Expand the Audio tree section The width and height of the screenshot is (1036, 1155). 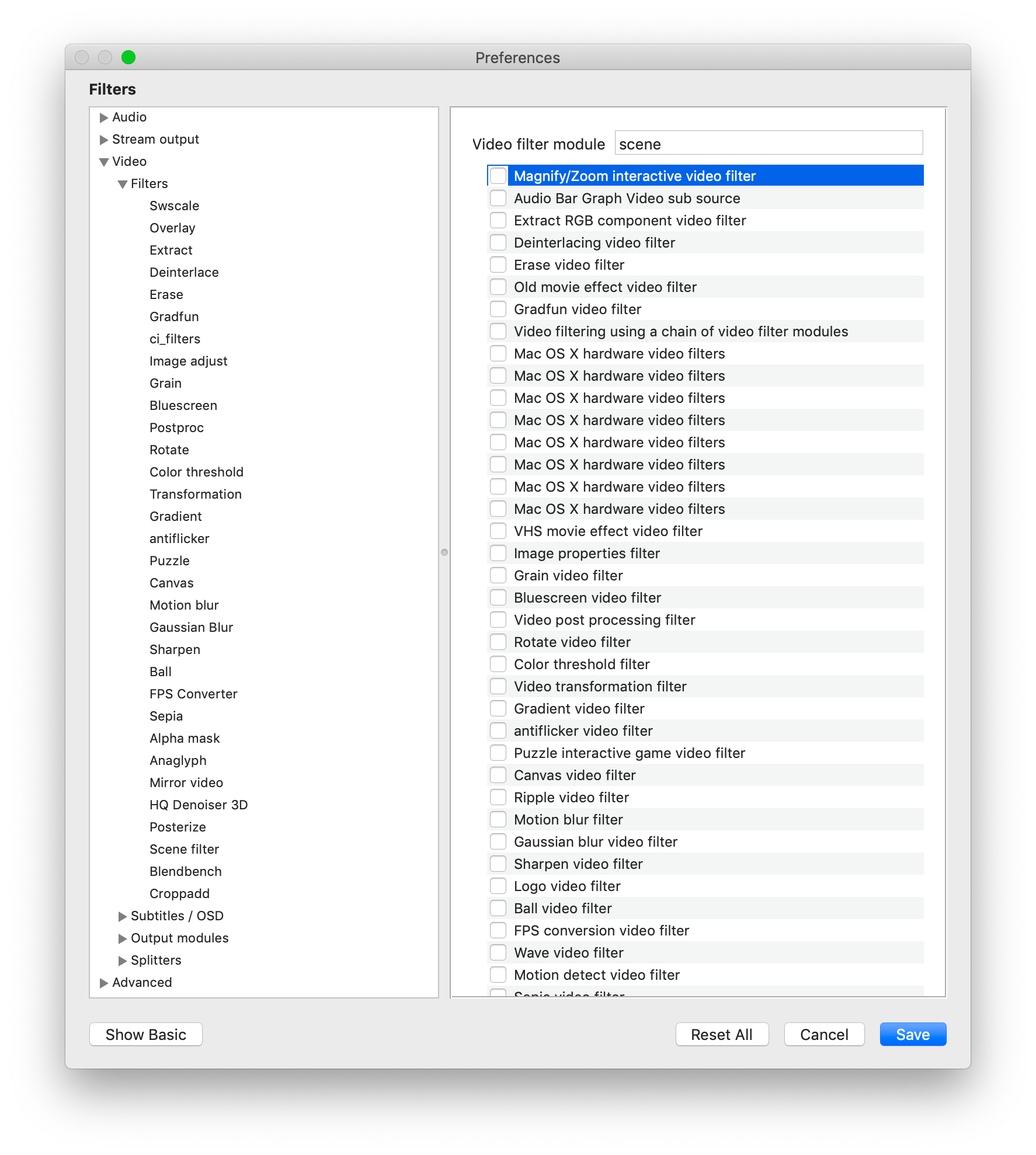tap(104, 117)
